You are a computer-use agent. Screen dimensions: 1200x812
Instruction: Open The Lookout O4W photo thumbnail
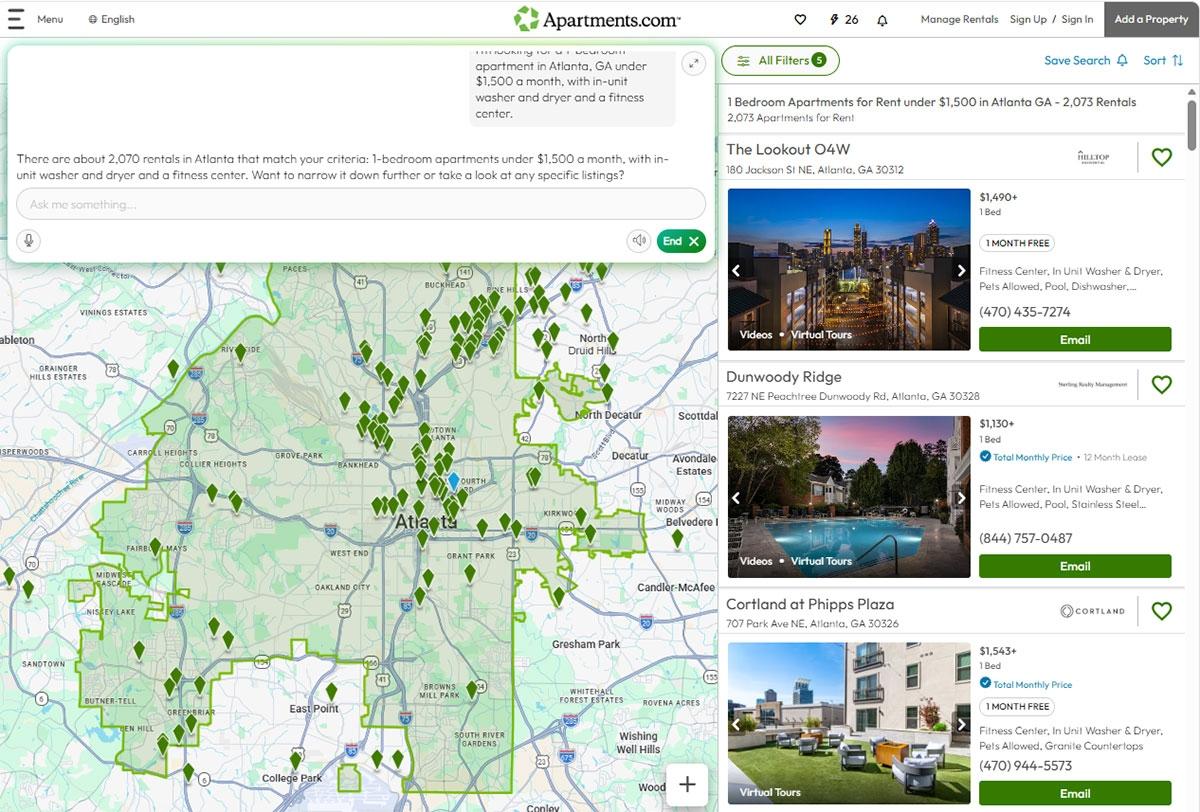pos(849,269)
